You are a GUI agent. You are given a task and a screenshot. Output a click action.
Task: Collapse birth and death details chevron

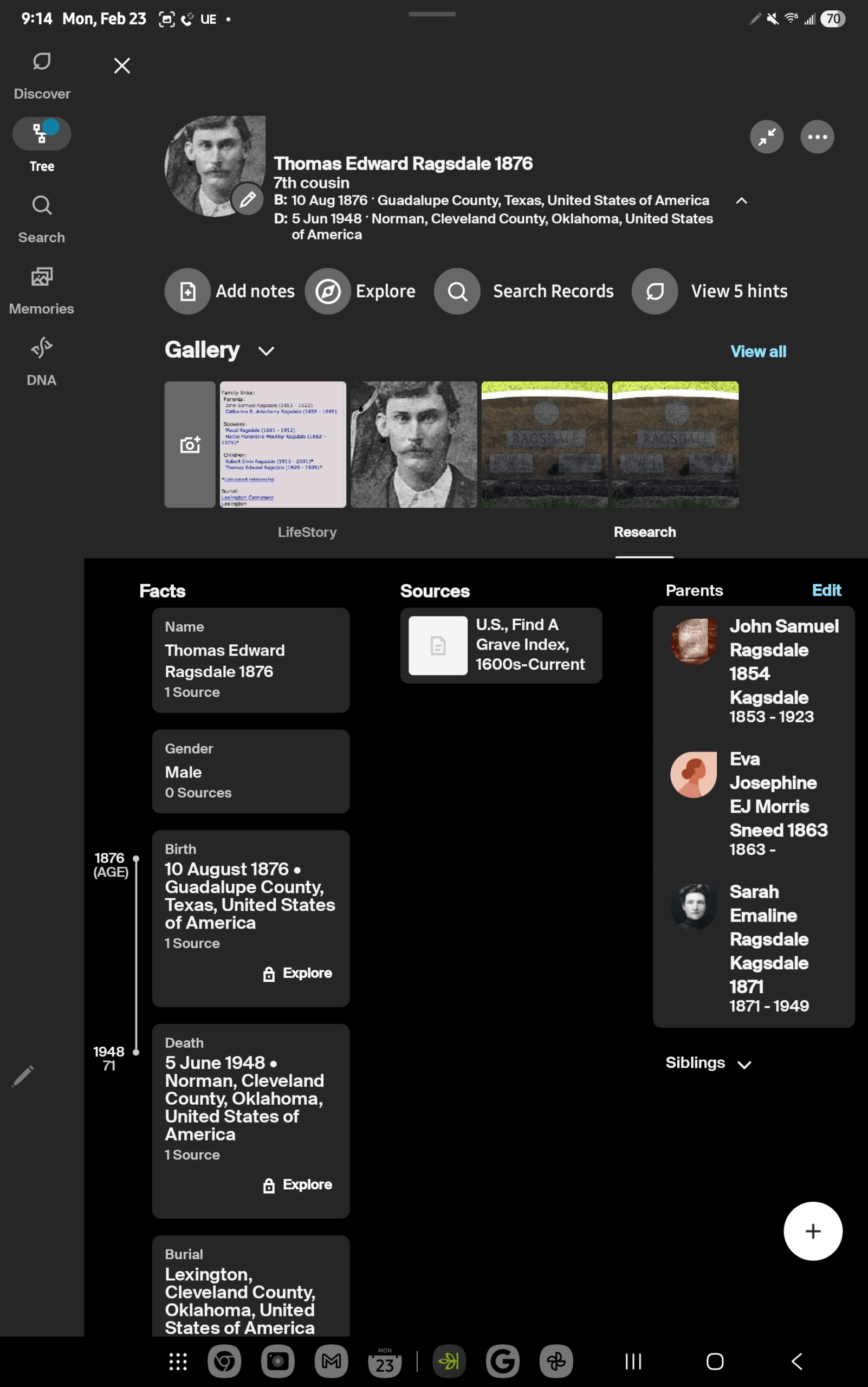pos(741,202)
